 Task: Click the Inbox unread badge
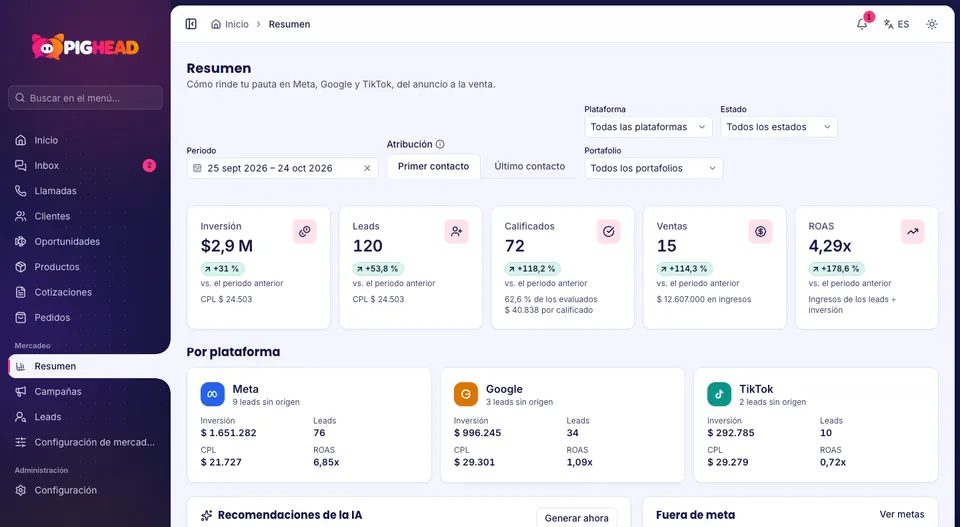pos(149,165)
